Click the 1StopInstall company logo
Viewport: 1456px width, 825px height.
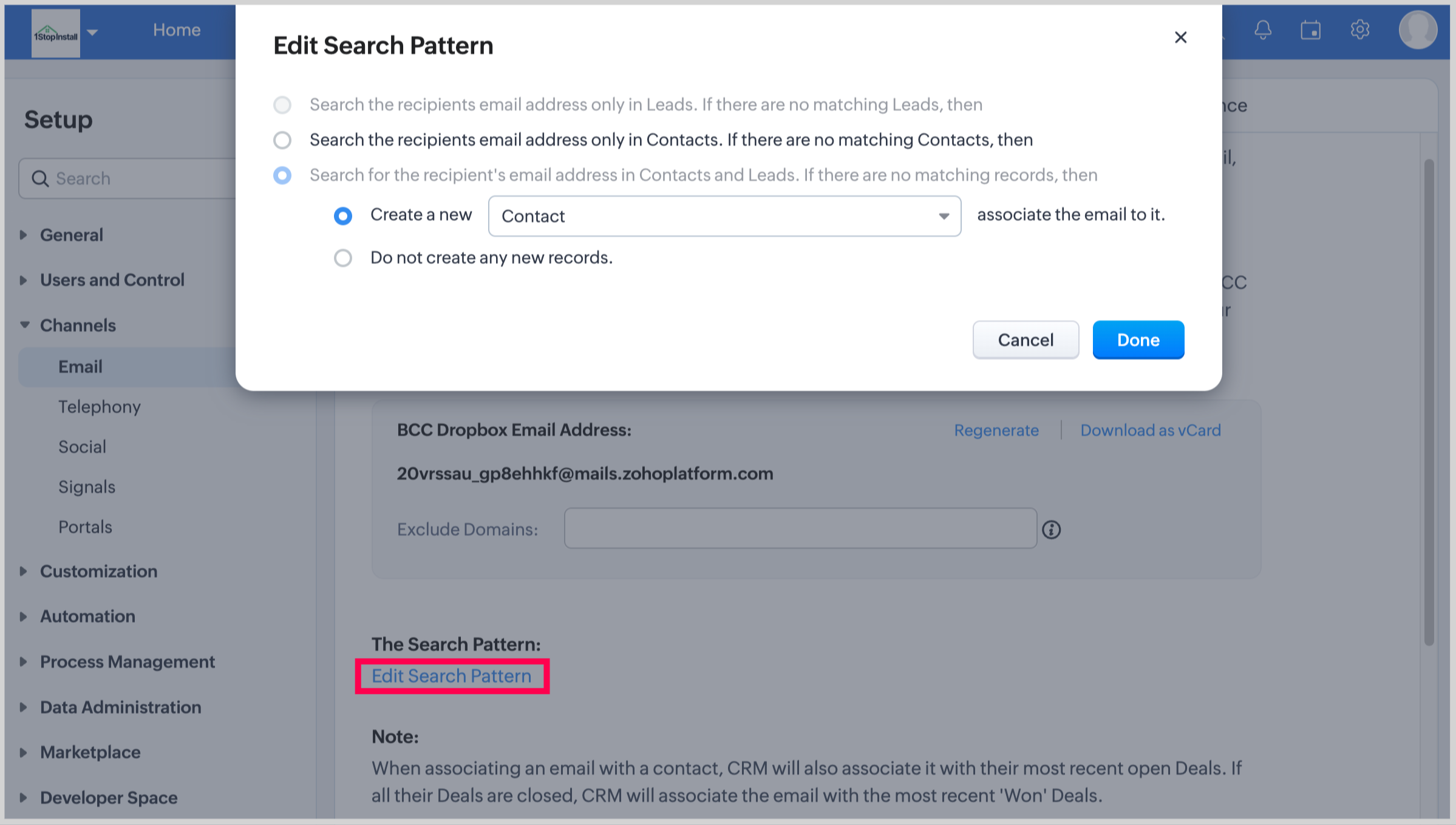pos(56,35)
